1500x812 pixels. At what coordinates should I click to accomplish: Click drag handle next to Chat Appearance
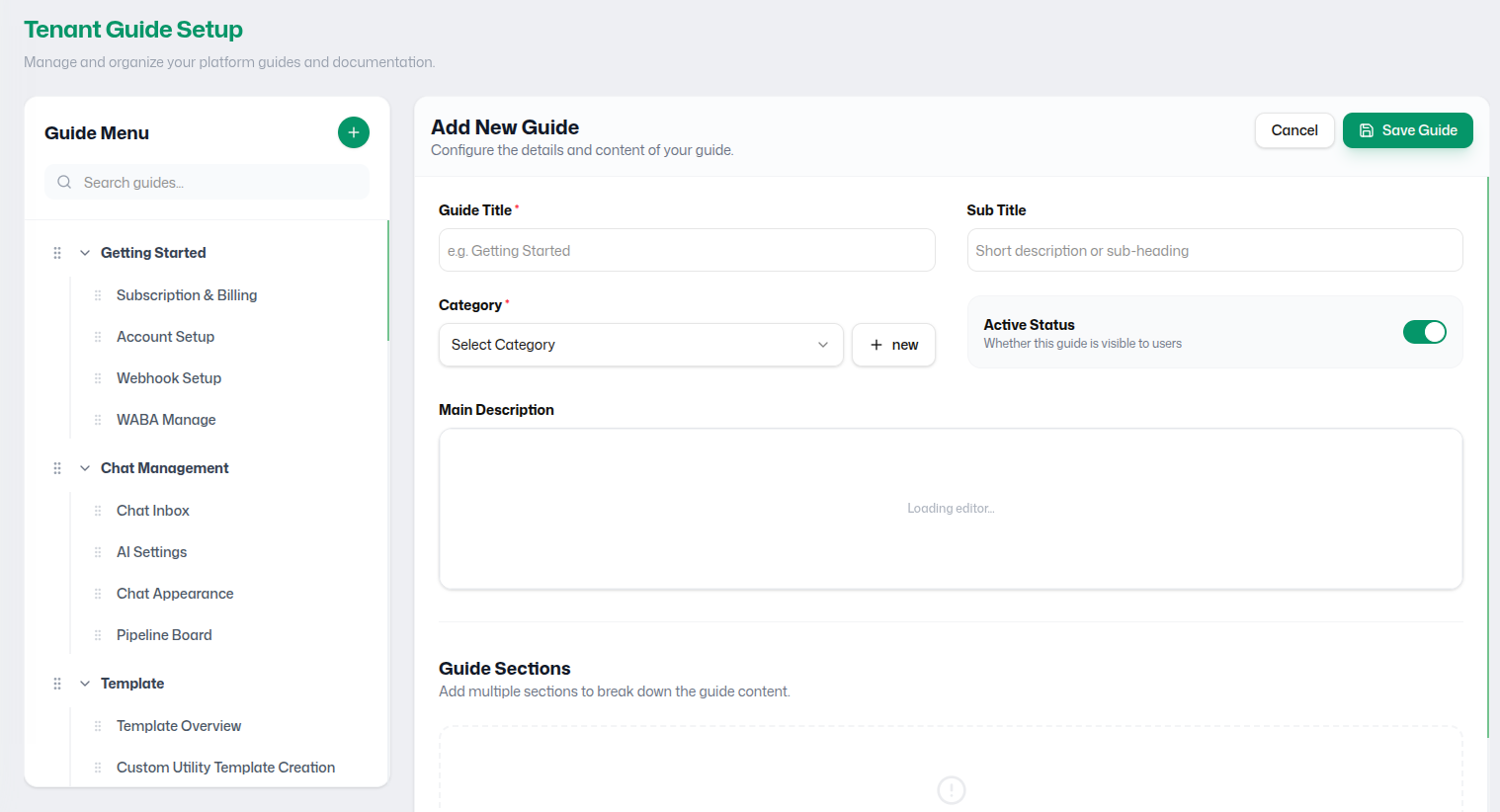(98, 594)
